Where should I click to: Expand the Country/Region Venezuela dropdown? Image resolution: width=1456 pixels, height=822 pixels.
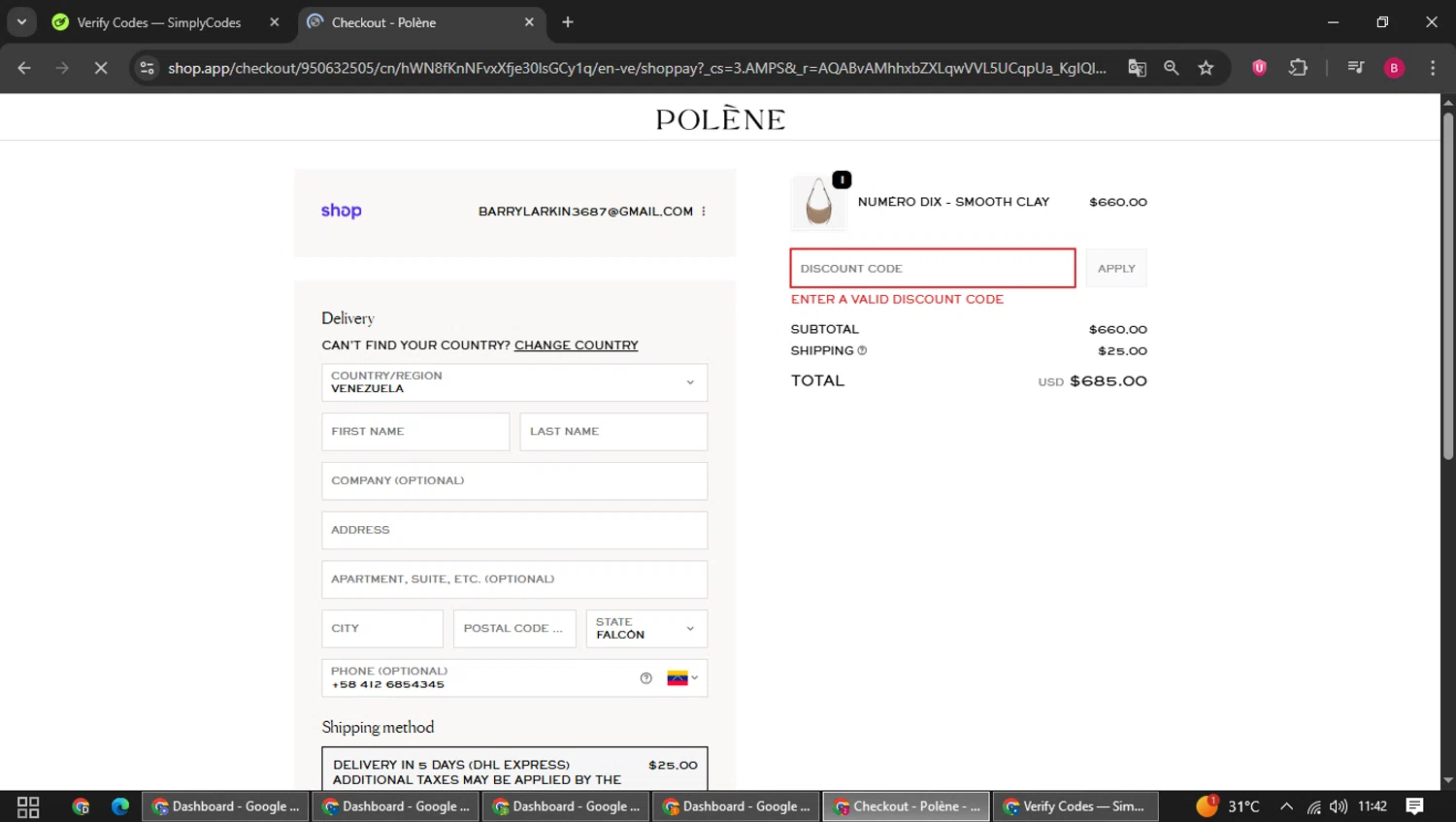pyautogui.click(x=514, y=382)
